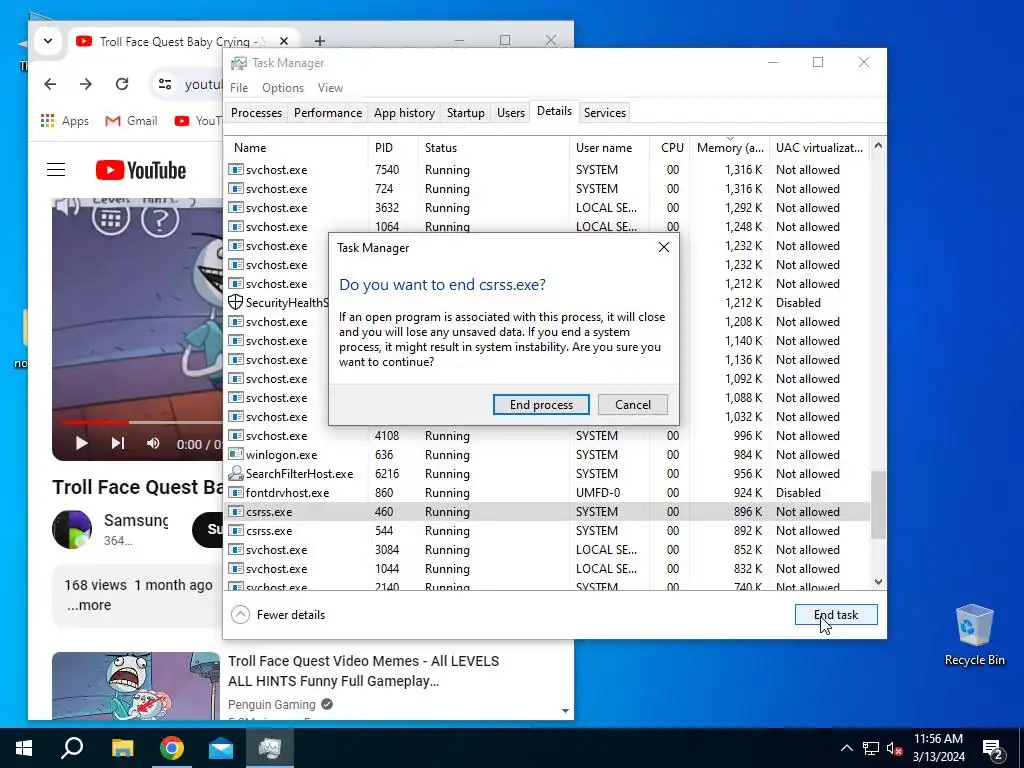Open Penguin Gaming channel link
Image resolution: width=1024 pixels, height=768 pixels.
272,705
